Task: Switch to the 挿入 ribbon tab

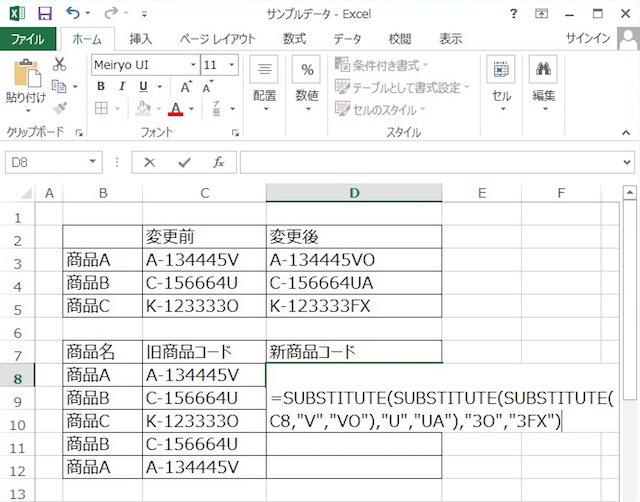Action: click(141, 39)
